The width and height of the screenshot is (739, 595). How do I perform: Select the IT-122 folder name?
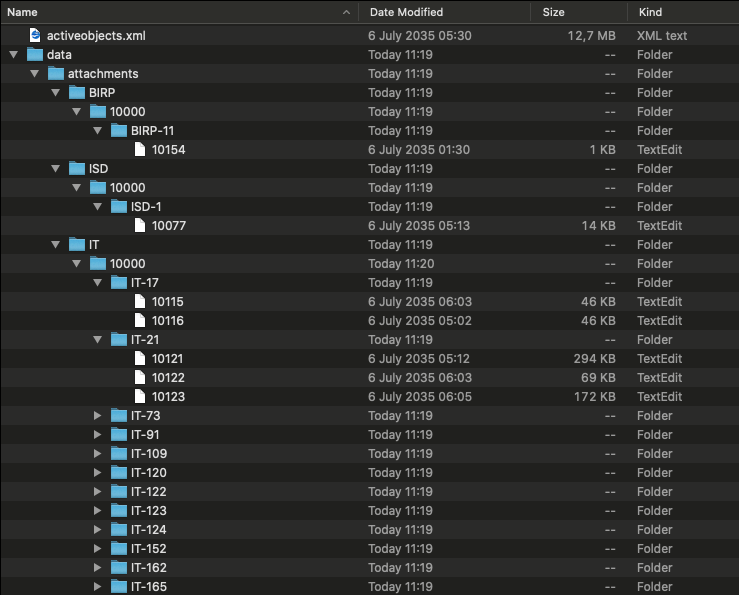coord(148,492)
